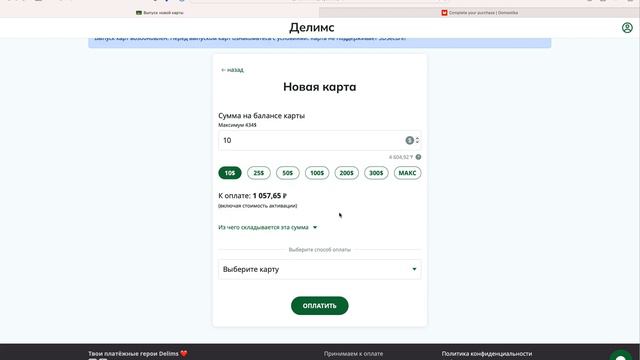
Task: Open 'Политика конфиденциальности' footer link
Action: click(x=487, y=354)
